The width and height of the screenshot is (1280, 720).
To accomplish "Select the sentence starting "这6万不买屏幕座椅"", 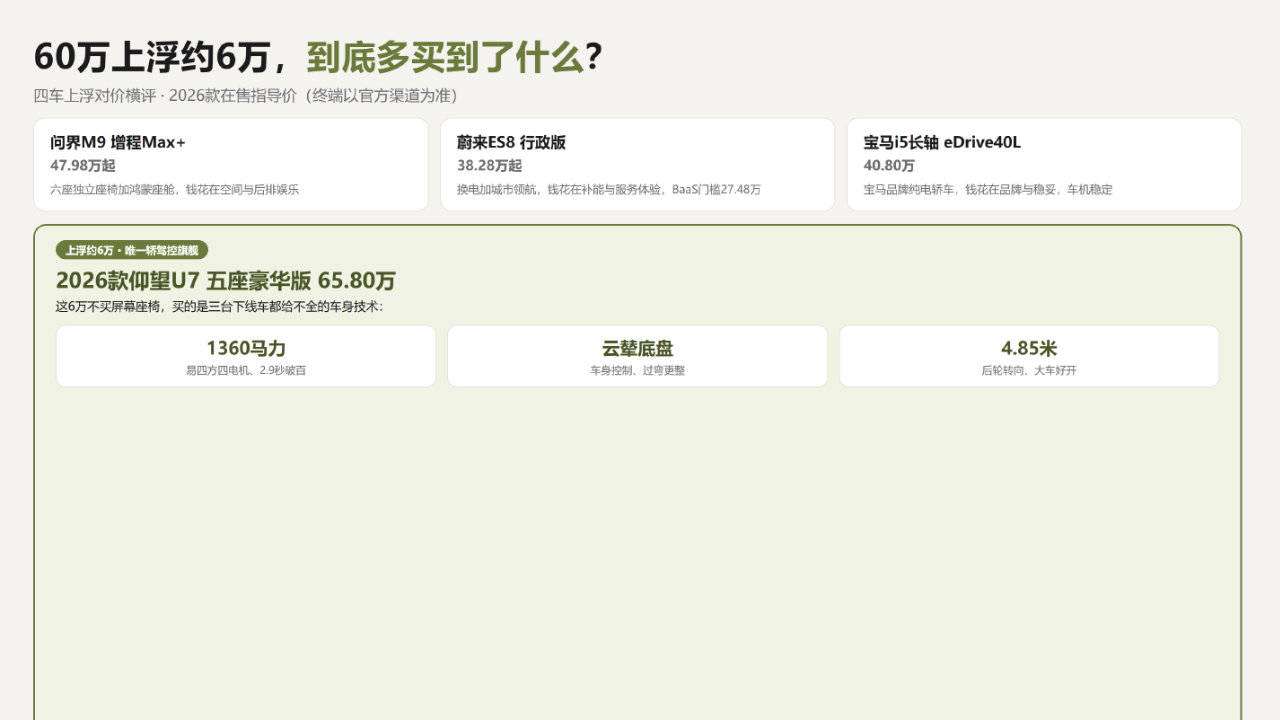I will 219,307.
